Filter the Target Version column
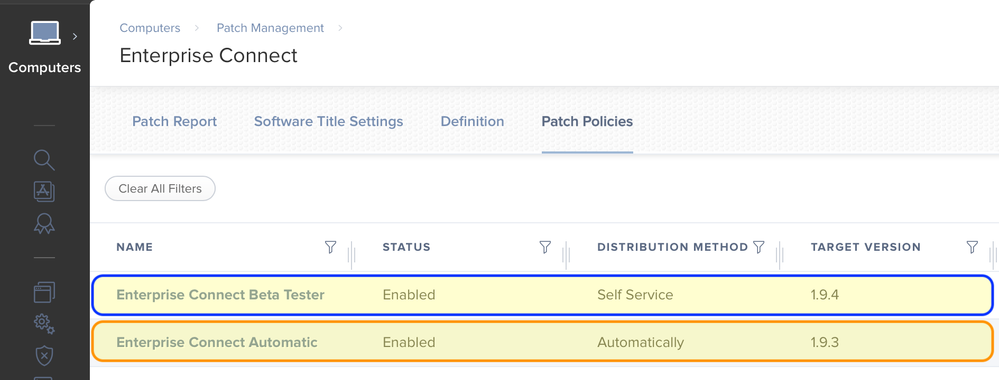Screen dimensions: 999x380 click(972, 247)
